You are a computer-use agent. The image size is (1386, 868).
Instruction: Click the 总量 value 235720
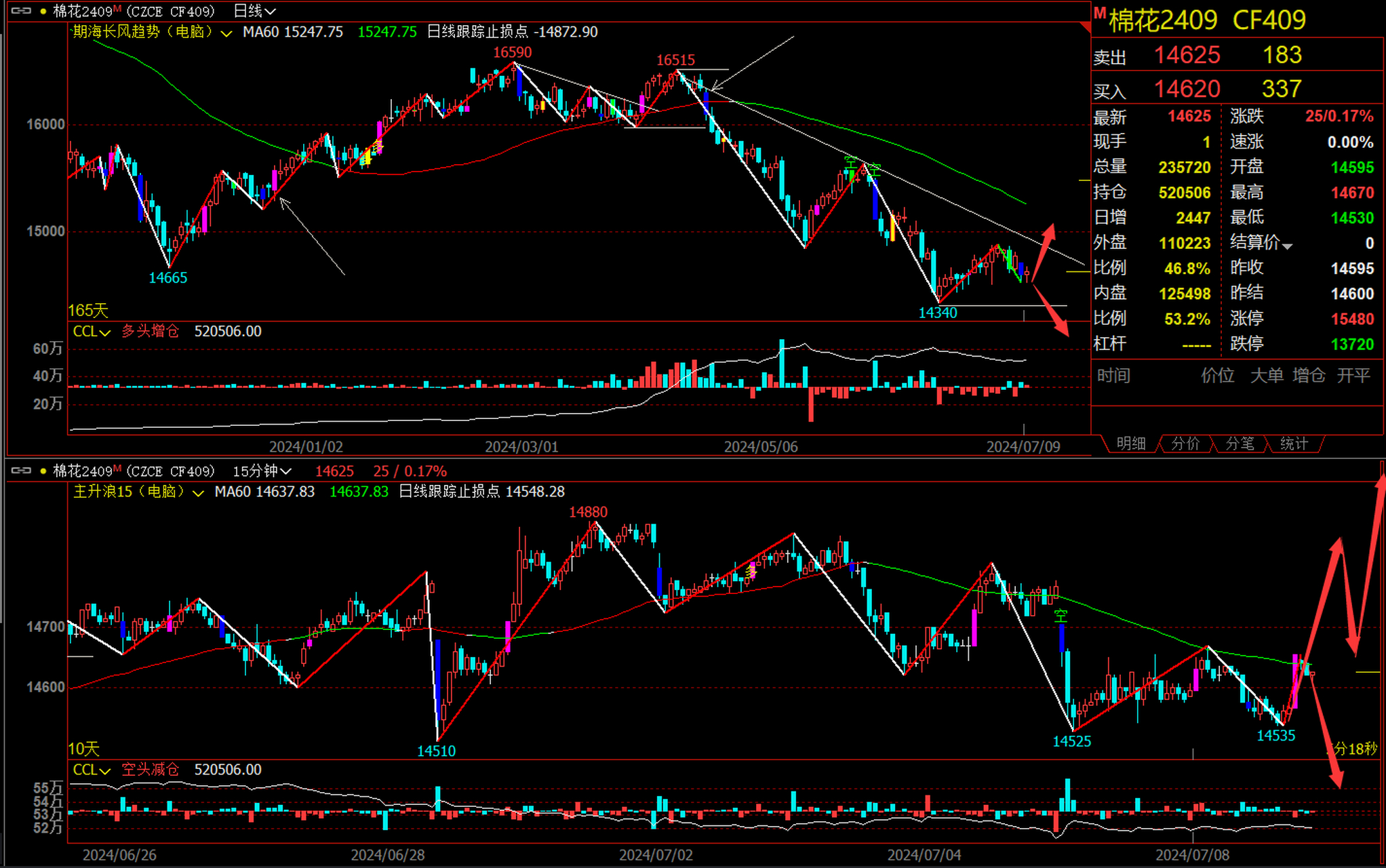(1184, 167)
